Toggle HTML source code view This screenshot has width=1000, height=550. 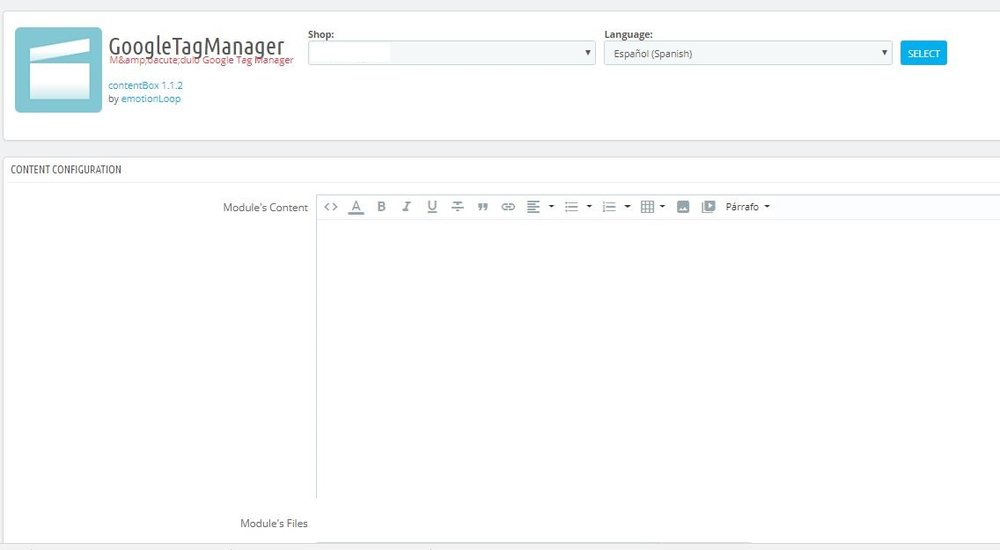[330, 207]
